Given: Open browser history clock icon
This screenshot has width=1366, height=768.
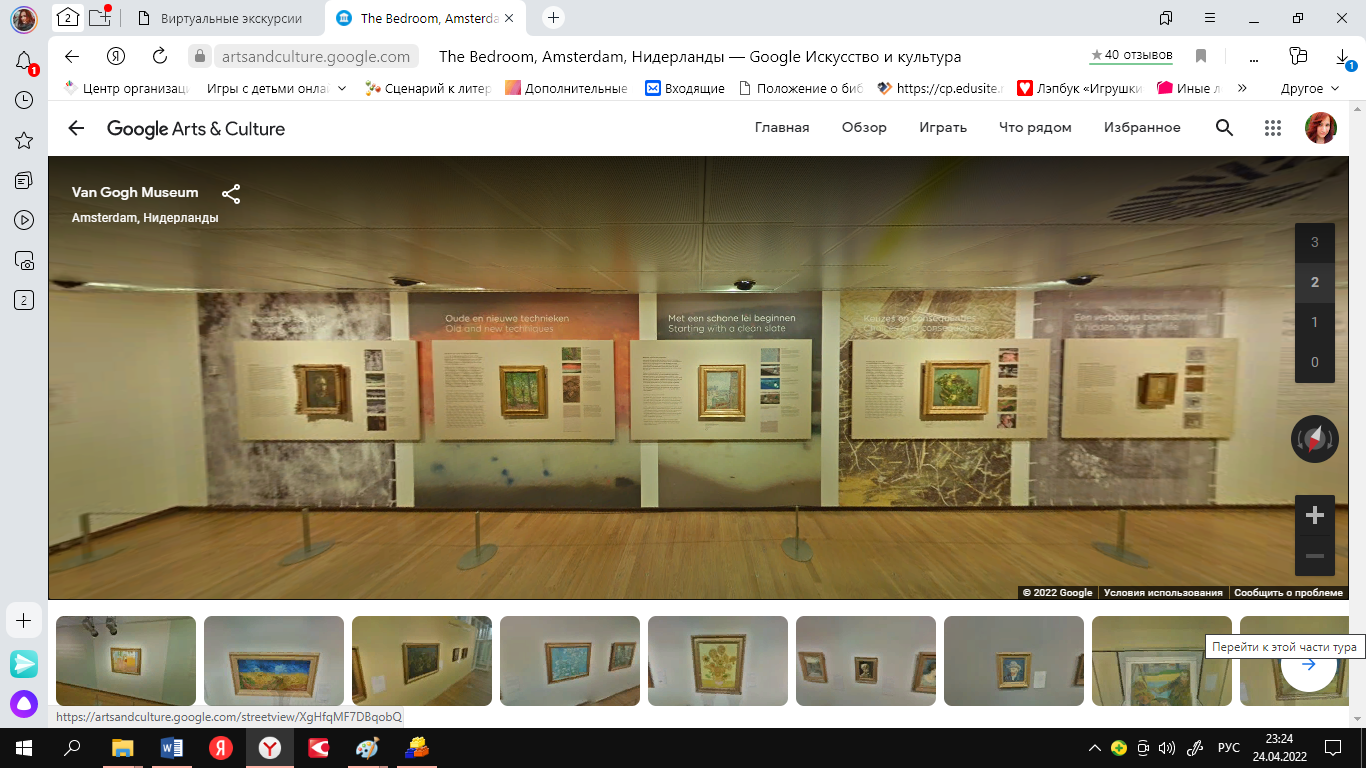Looking at the screenshot, I should [24, 100].
